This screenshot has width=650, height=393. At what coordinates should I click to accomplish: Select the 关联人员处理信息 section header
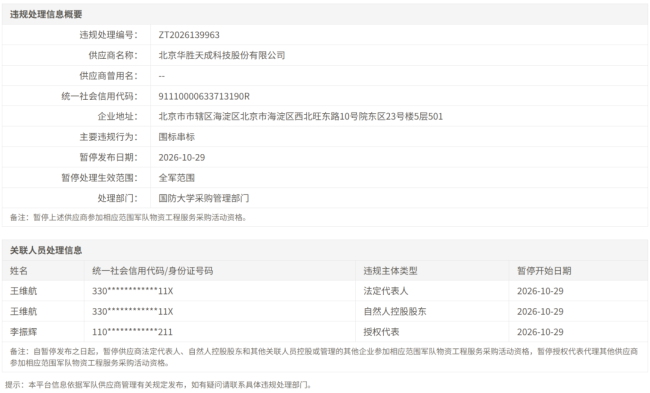46,250
